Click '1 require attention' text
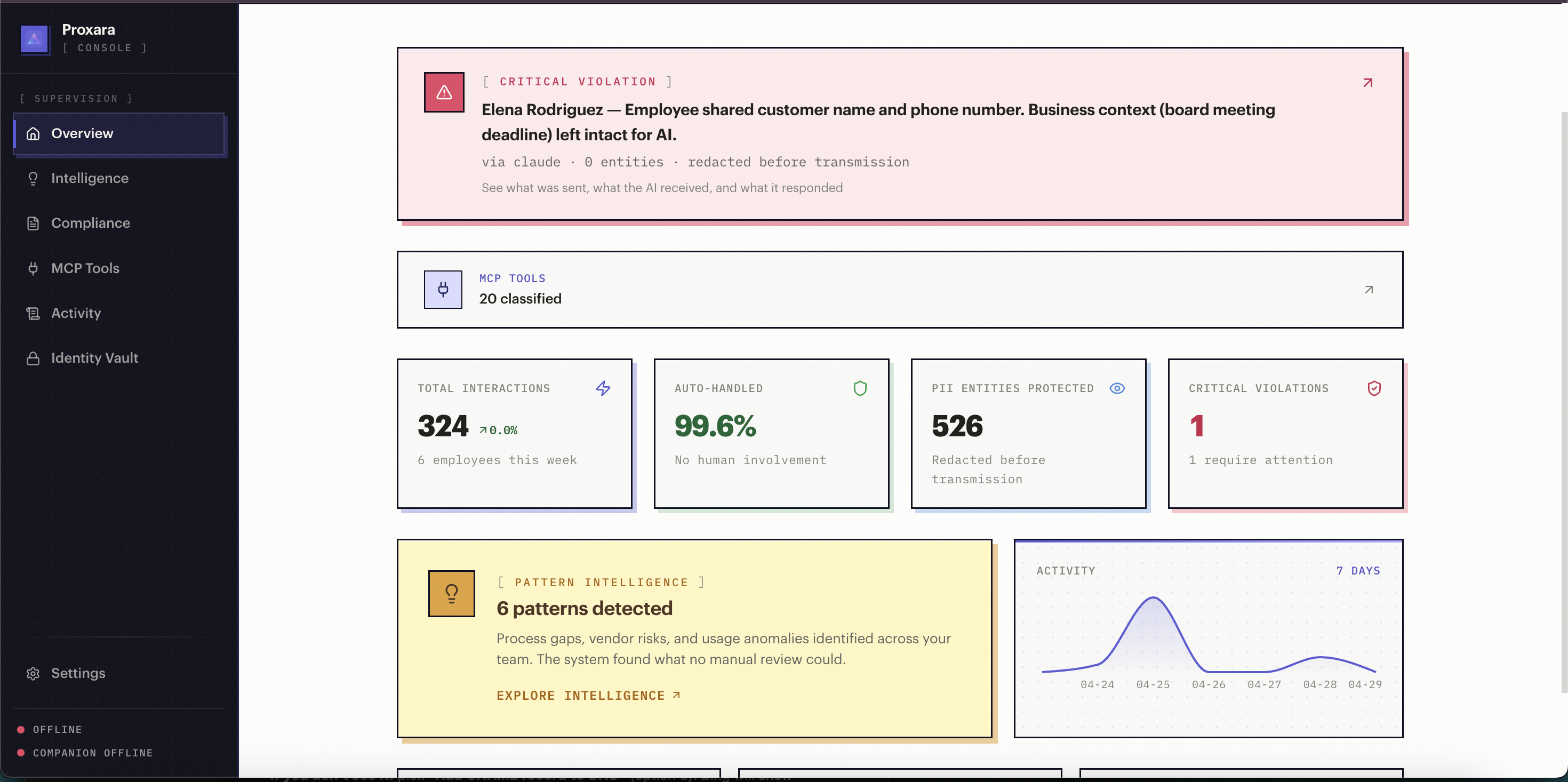 [1261, 460]
